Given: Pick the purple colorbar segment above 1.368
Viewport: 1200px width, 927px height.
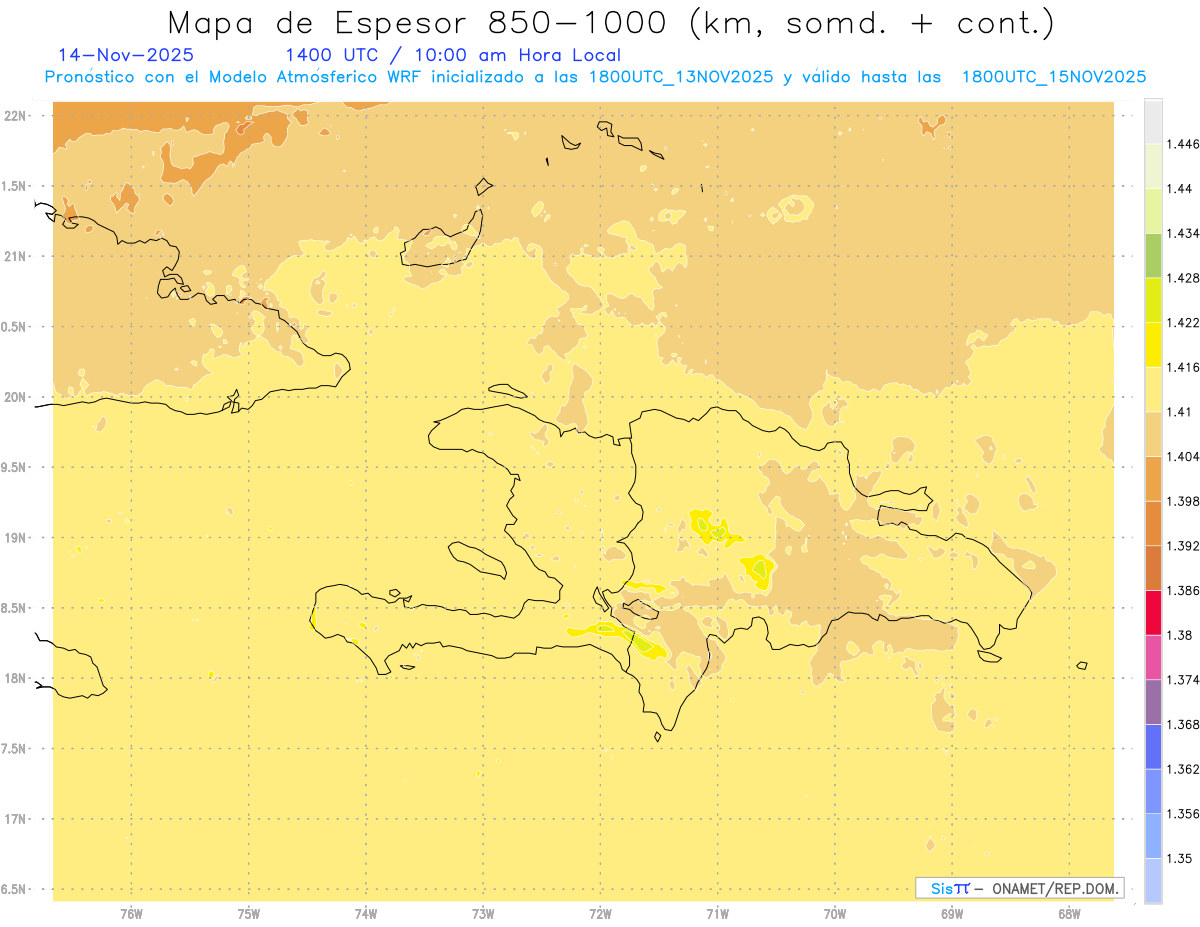Looking at the screenshot, I should 1153,702.
